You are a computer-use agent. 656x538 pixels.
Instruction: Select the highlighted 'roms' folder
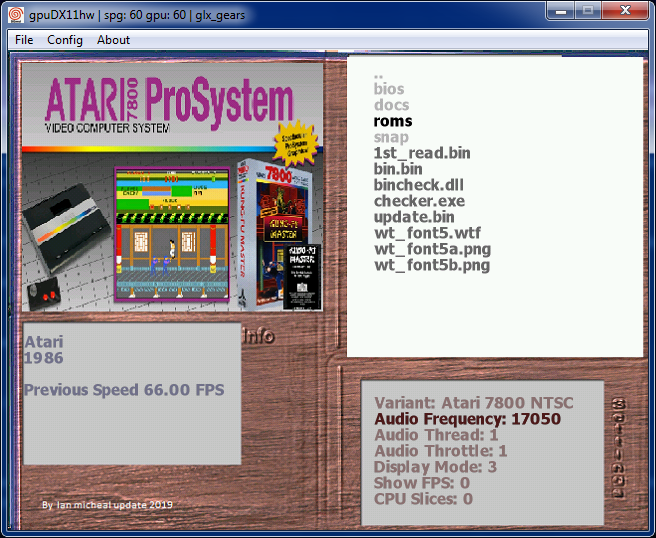tap(393, 121)
